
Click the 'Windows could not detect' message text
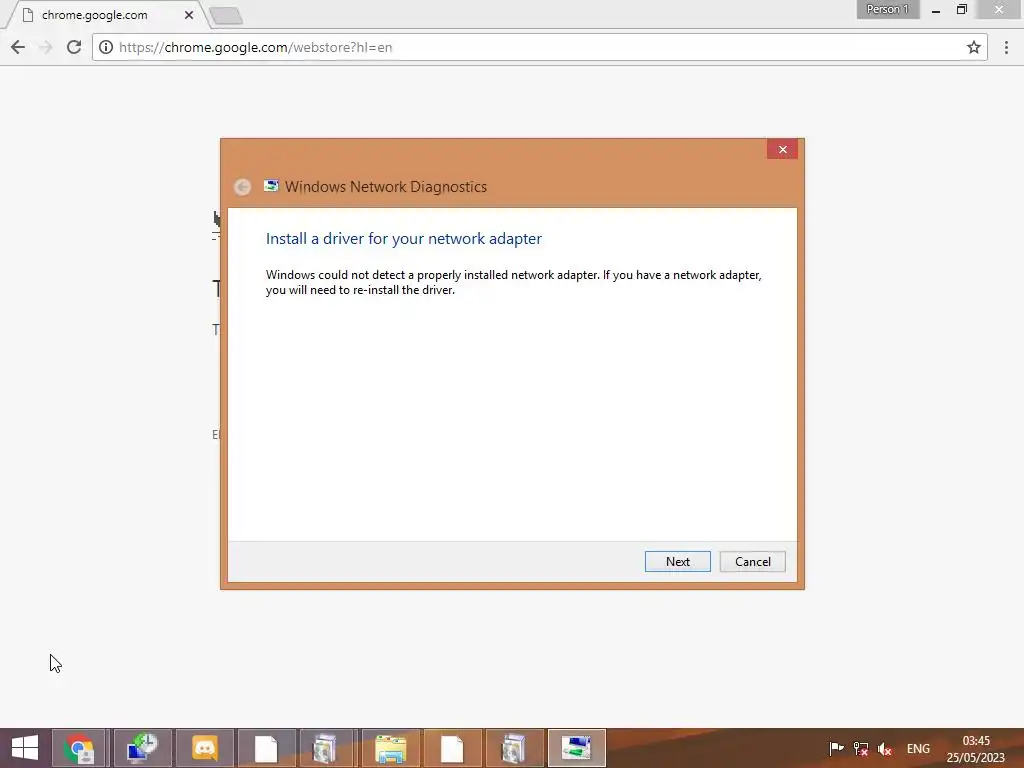[x=513, y=282]
